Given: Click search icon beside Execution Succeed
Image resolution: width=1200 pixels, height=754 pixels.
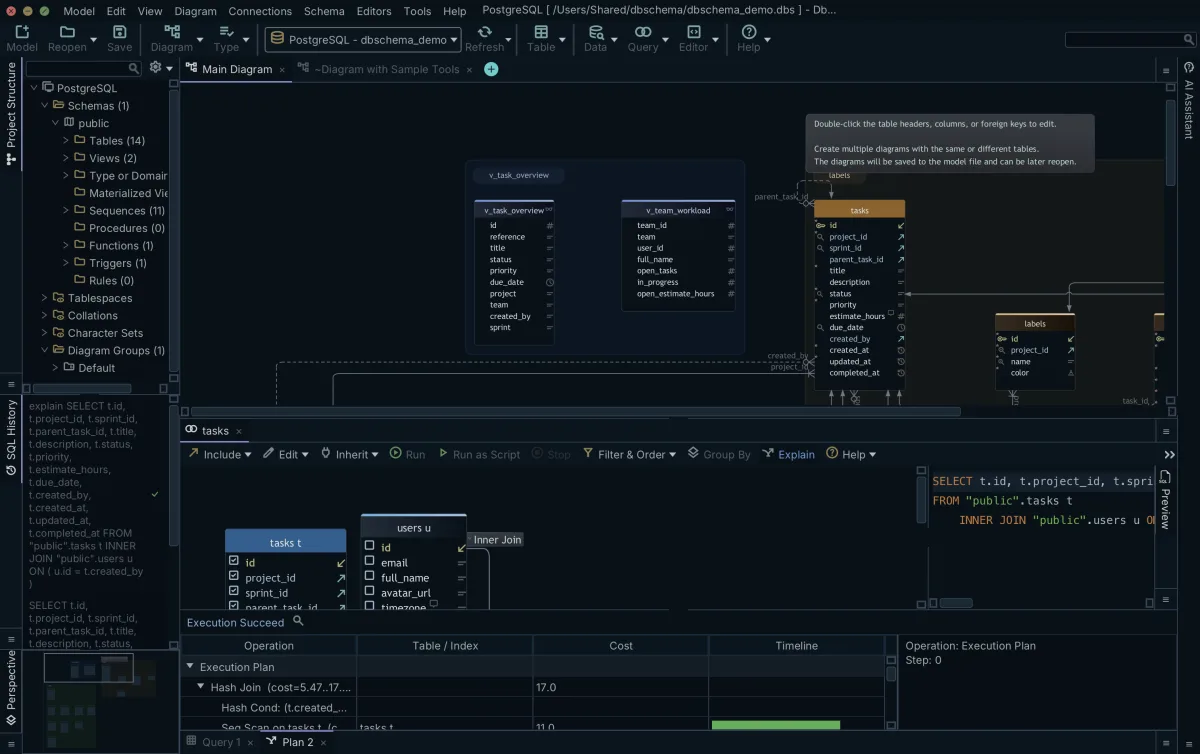Looking at the screenshot, I should coord(298,621).
